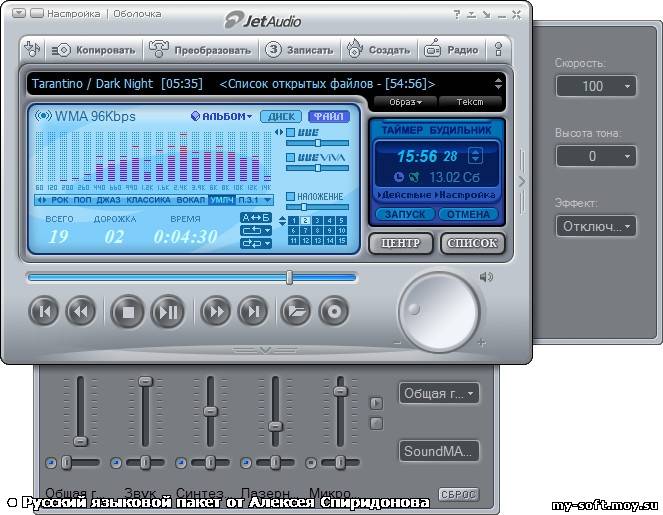Select the ТАЙМЕР tab
The height and width of the screenshot is (515, 663).
click(402, 130)
